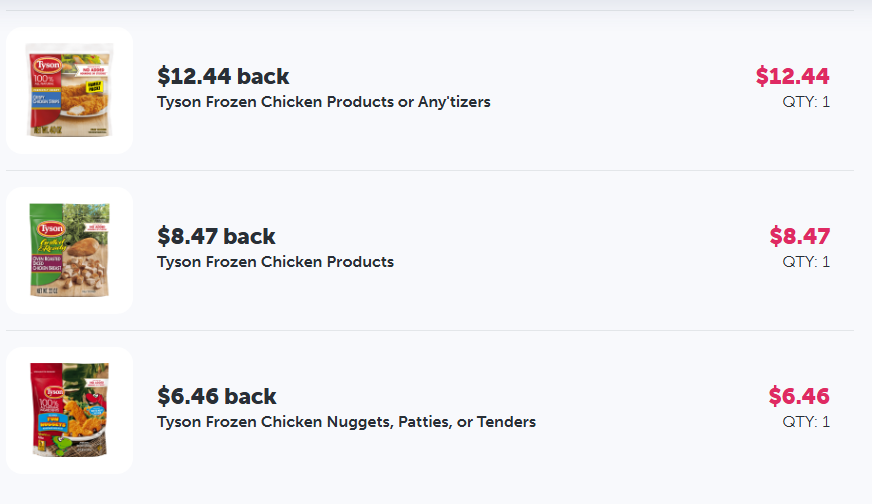This screenshot has height=504, width=872.
Task: Click QTY: 1 under the $12.44 amount
Action: pyautogui.click(x=806, y=102)
